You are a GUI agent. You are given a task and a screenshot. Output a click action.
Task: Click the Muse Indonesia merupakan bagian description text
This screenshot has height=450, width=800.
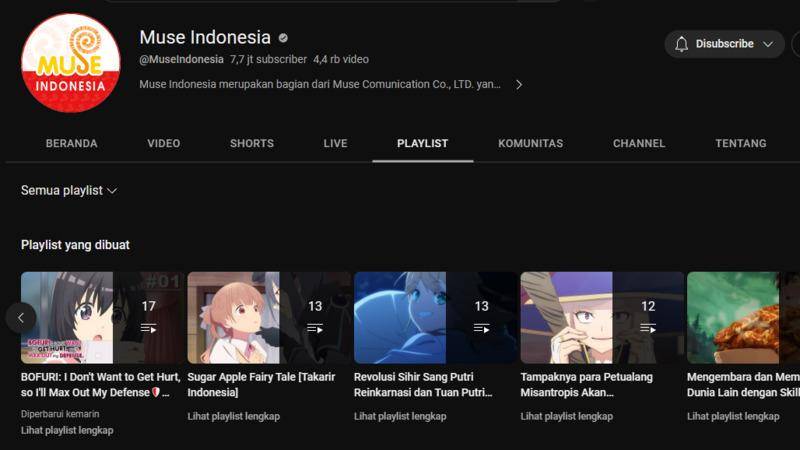point(320,85)
